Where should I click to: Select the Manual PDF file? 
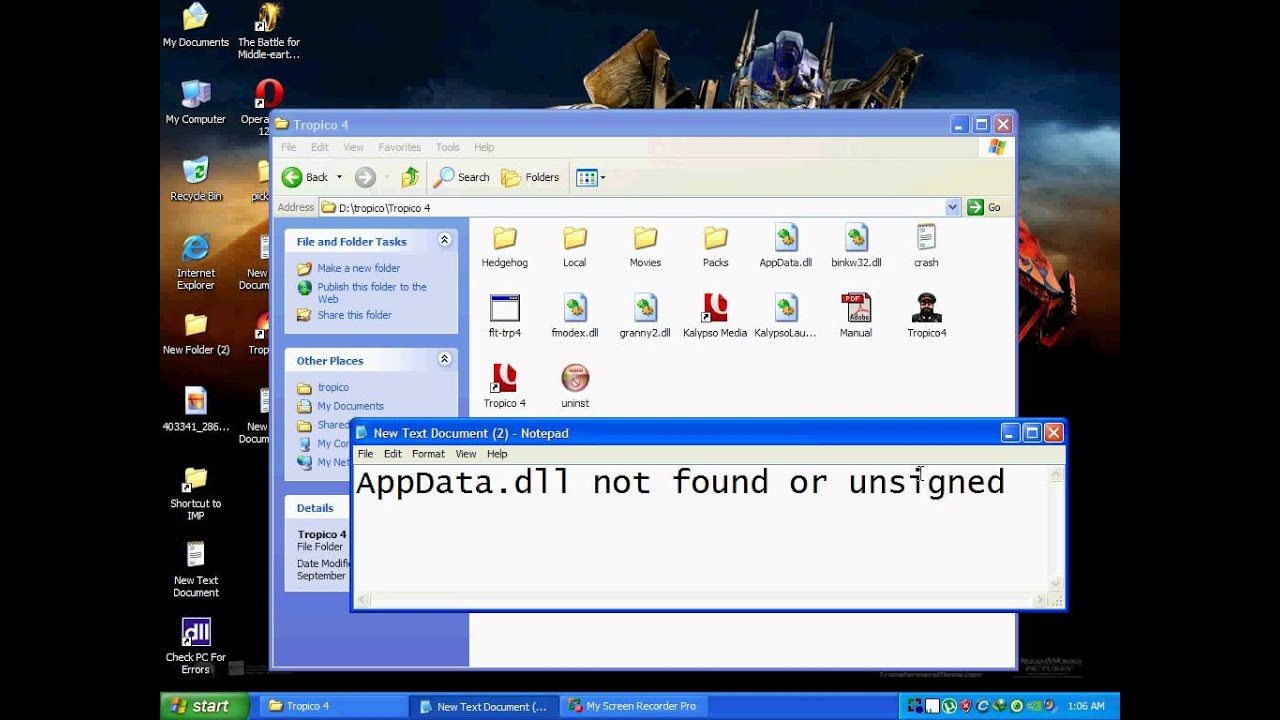[x=856, y=316]
